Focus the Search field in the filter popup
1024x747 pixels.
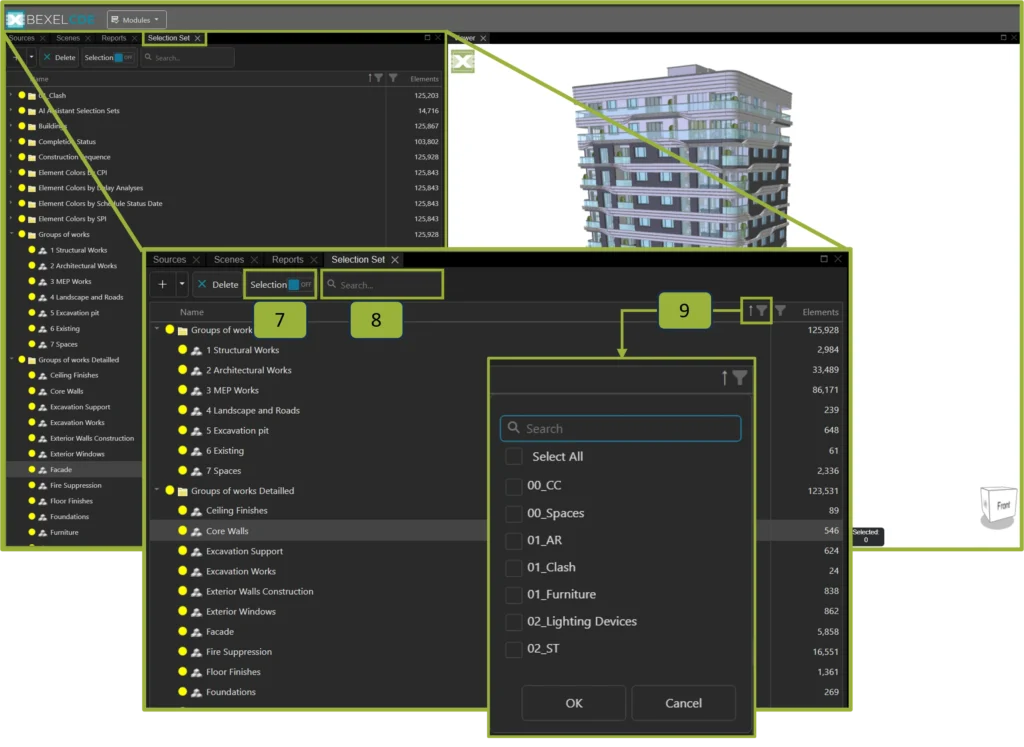(x=620, y=428)
